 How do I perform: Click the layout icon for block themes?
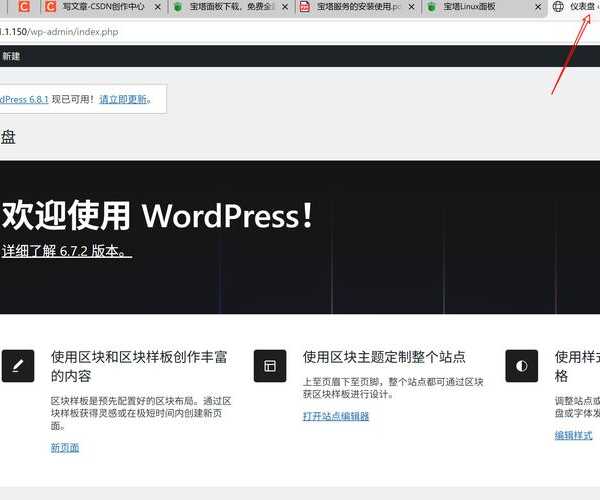point(270,366)
